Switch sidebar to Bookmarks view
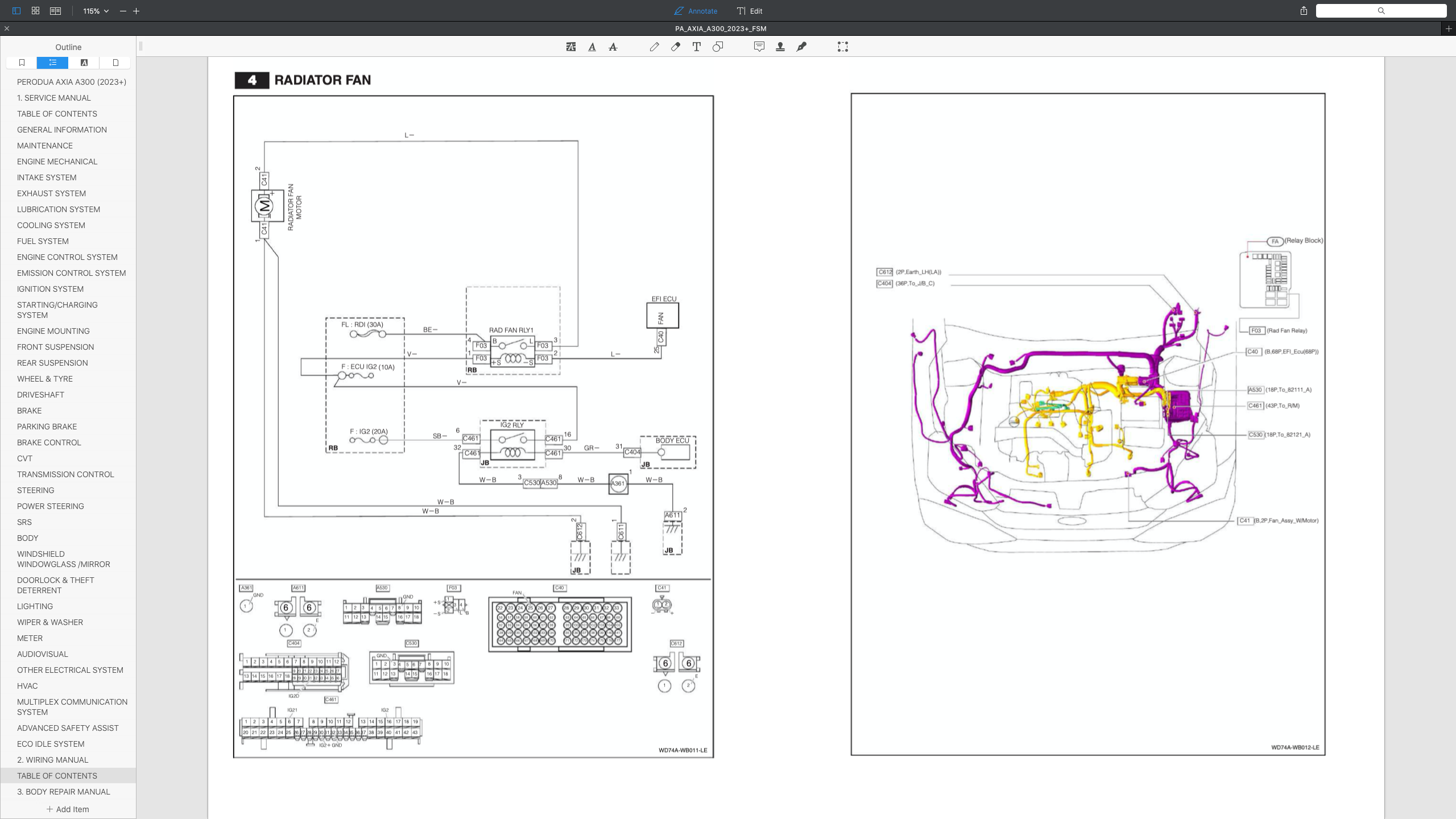Screen dimensions: 1456x819 click(21, 63)
